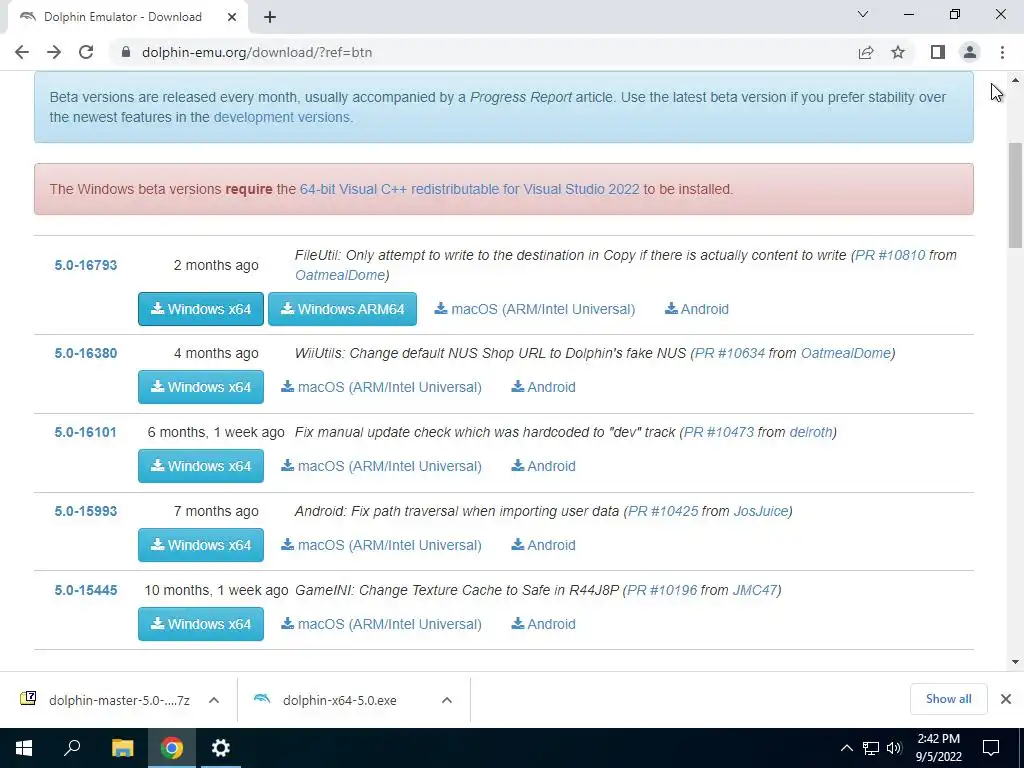Open PR #10473 link
Image resolution: width=1024 pixels, height=768 pixels.
pos(718,432)
